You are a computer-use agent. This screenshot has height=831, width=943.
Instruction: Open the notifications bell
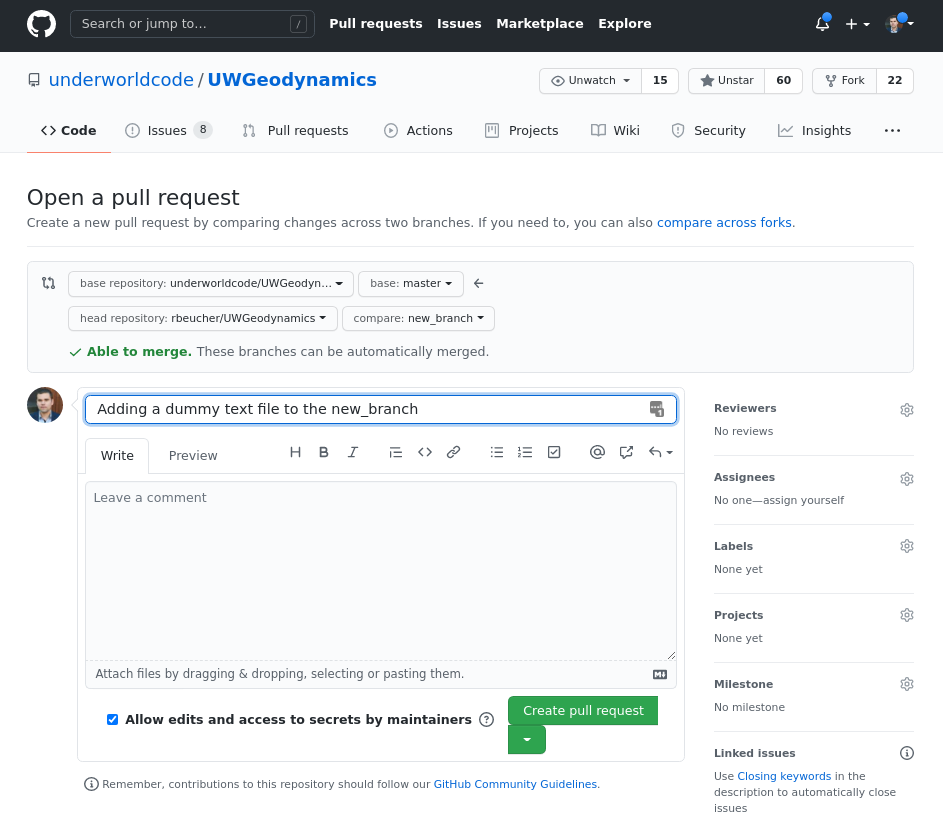tap(821, 23)
